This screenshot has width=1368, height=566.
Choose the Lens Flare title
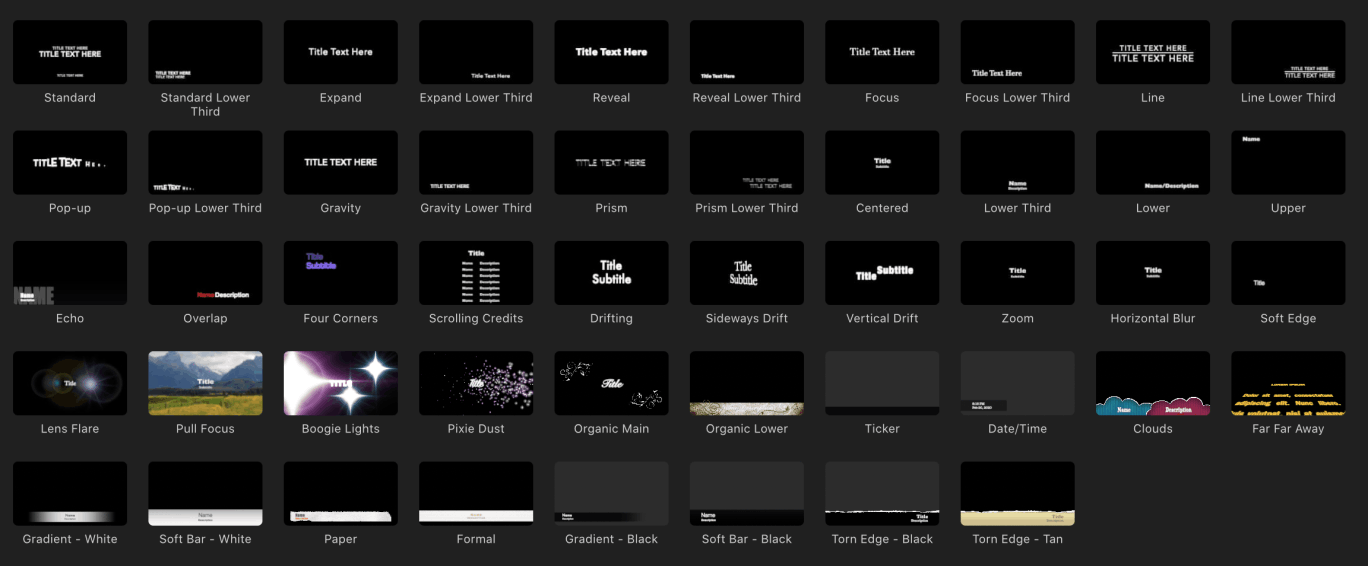click(x=70, y=383)
